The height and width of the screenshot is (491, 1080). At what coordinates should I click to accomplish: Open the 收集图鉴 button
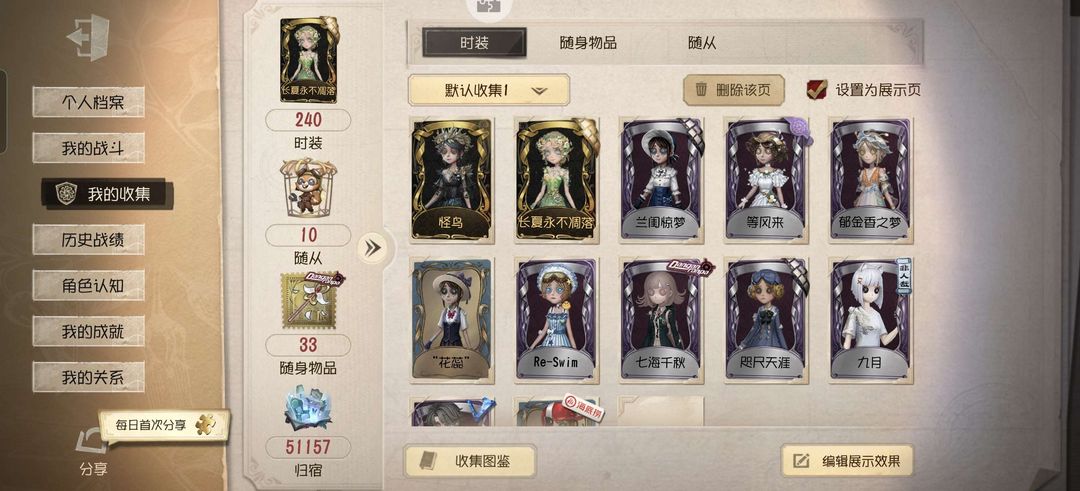(470, 461)
